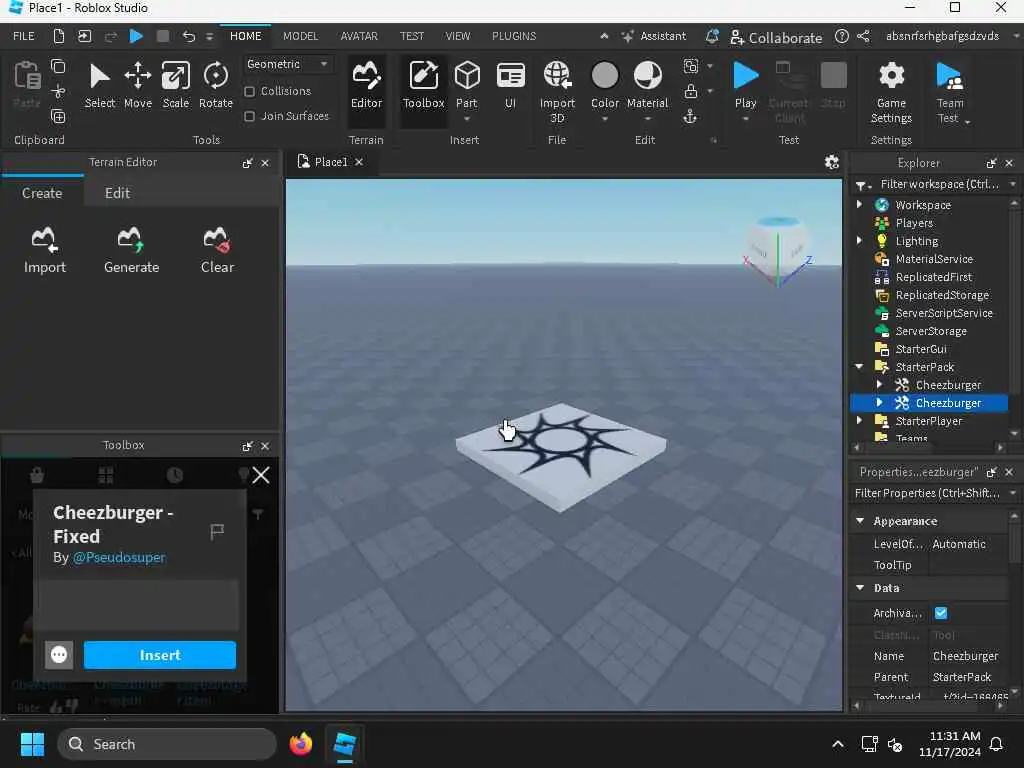Activate the Scale tool
This screenshot has height=768, width=1024.
[176, 86]
